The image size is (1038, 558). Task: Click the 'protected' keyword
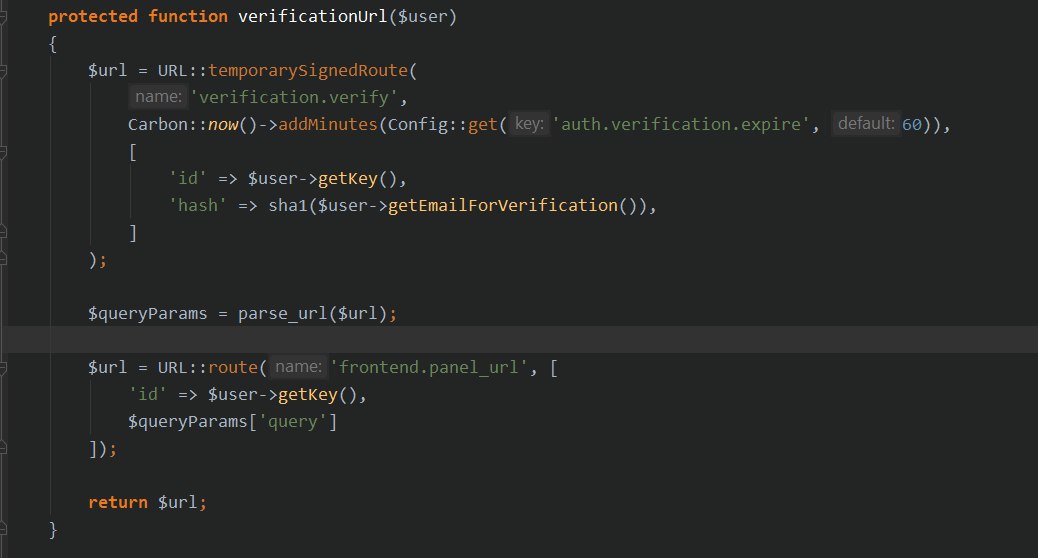pyautogui.click(x=93, y=17)
